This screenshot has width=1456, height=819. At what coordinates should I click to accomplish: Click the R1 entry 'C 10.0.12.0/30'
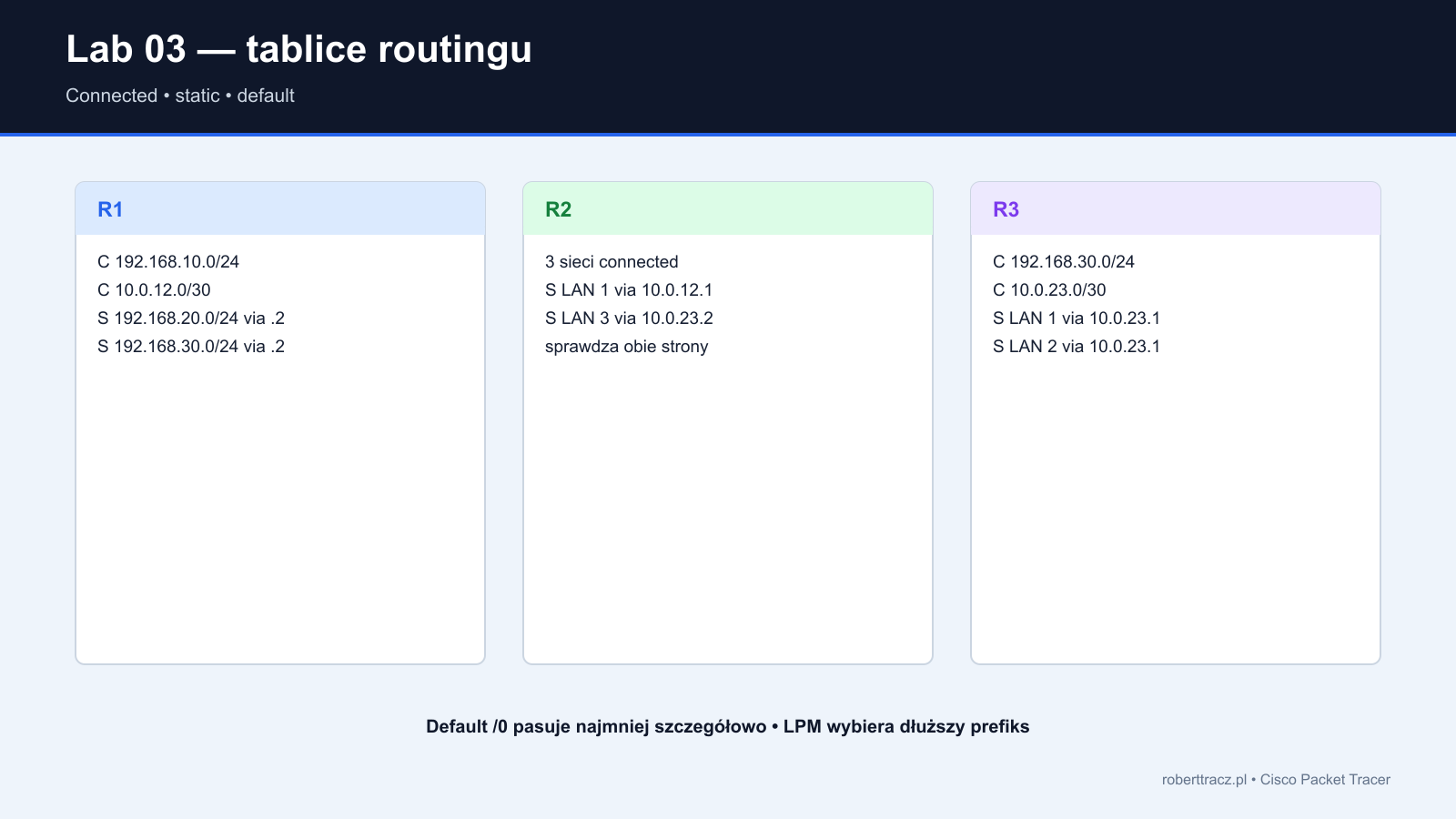[154, 290]
